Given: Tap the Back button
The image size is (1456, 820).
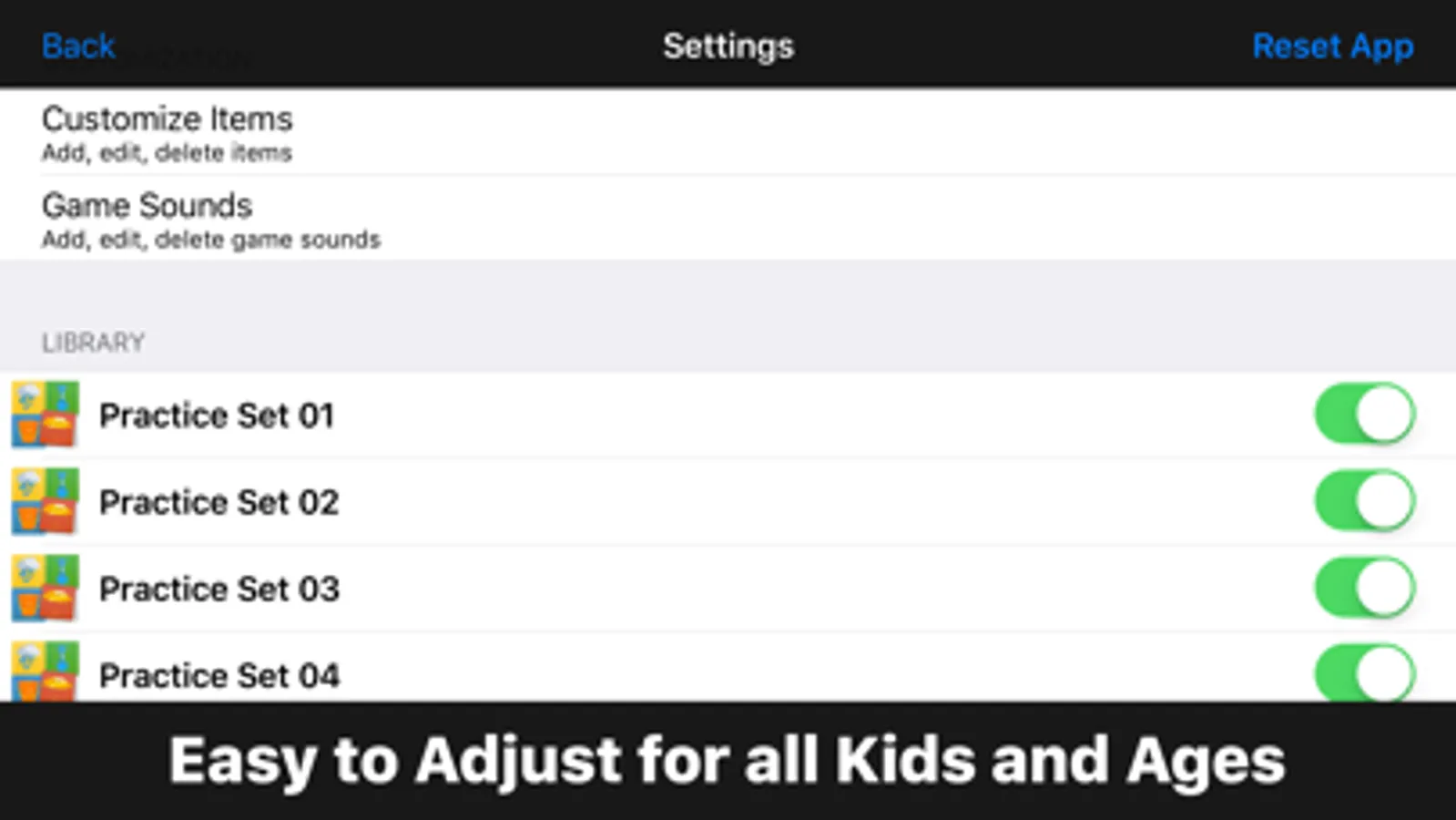Looking at the screenshot, I should click(x=78, y=46).
